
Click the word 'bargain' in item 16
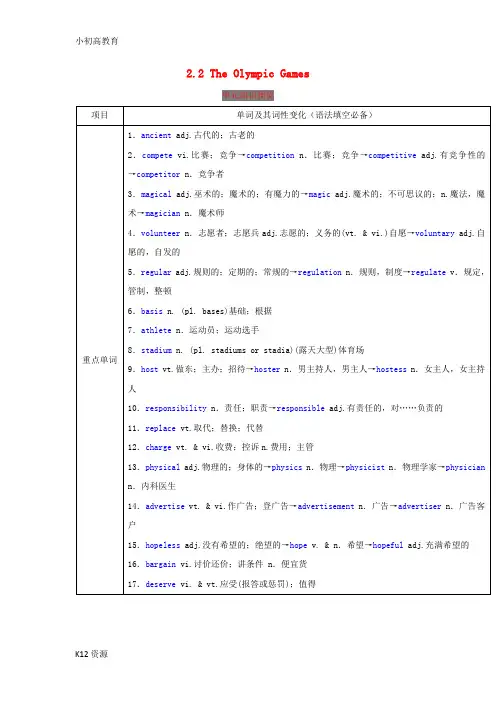coord(160,565)
